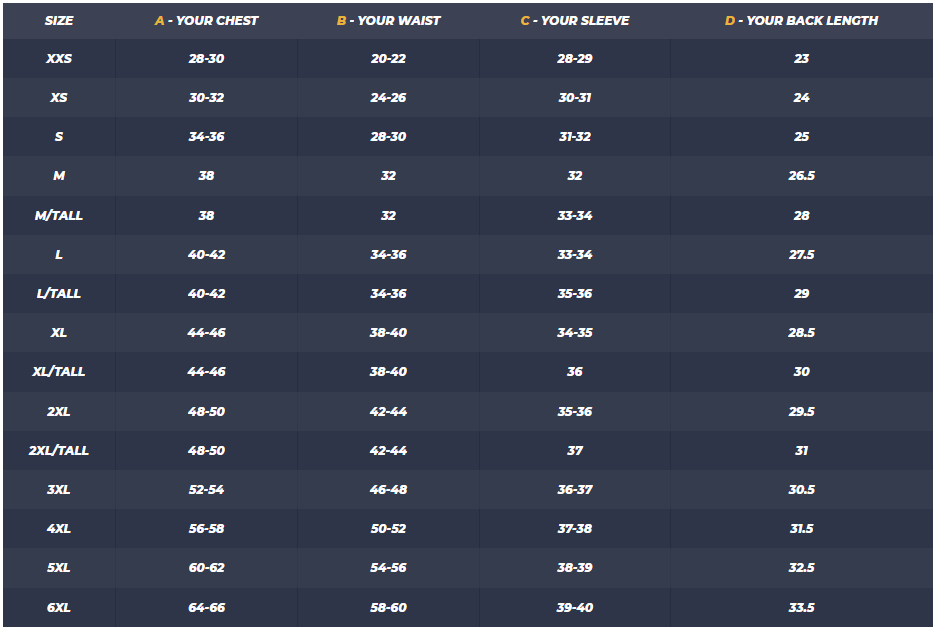Click the B - YOUR WAIST header
Screen dimensions: 936x630
(x=388, y=20)
